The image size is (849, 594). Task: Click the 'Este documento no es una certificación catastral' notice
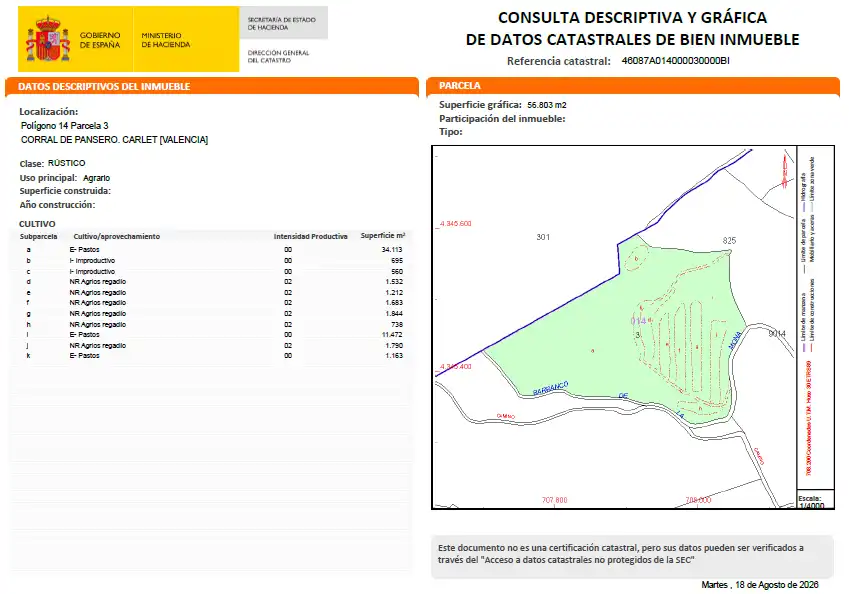[x=621, y=554]
